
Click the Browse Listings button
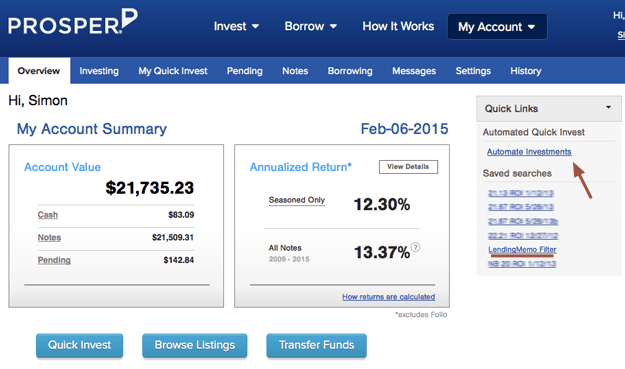(x=195, y=345)
